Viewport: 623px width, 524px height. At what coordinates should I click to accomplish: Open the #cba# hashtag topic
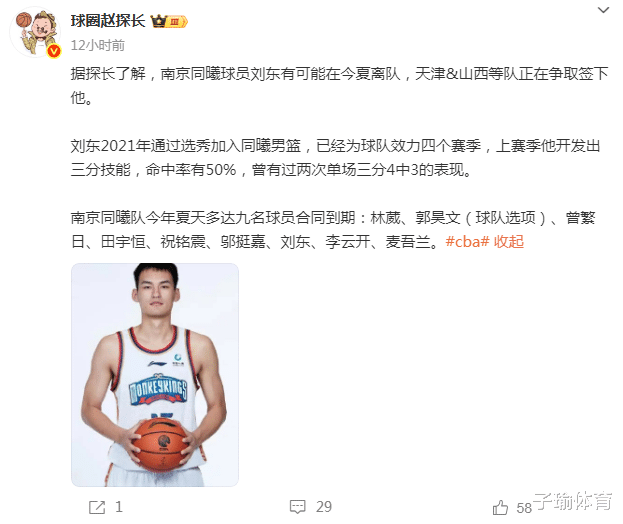pyautogui.click(x=467, y=242)
